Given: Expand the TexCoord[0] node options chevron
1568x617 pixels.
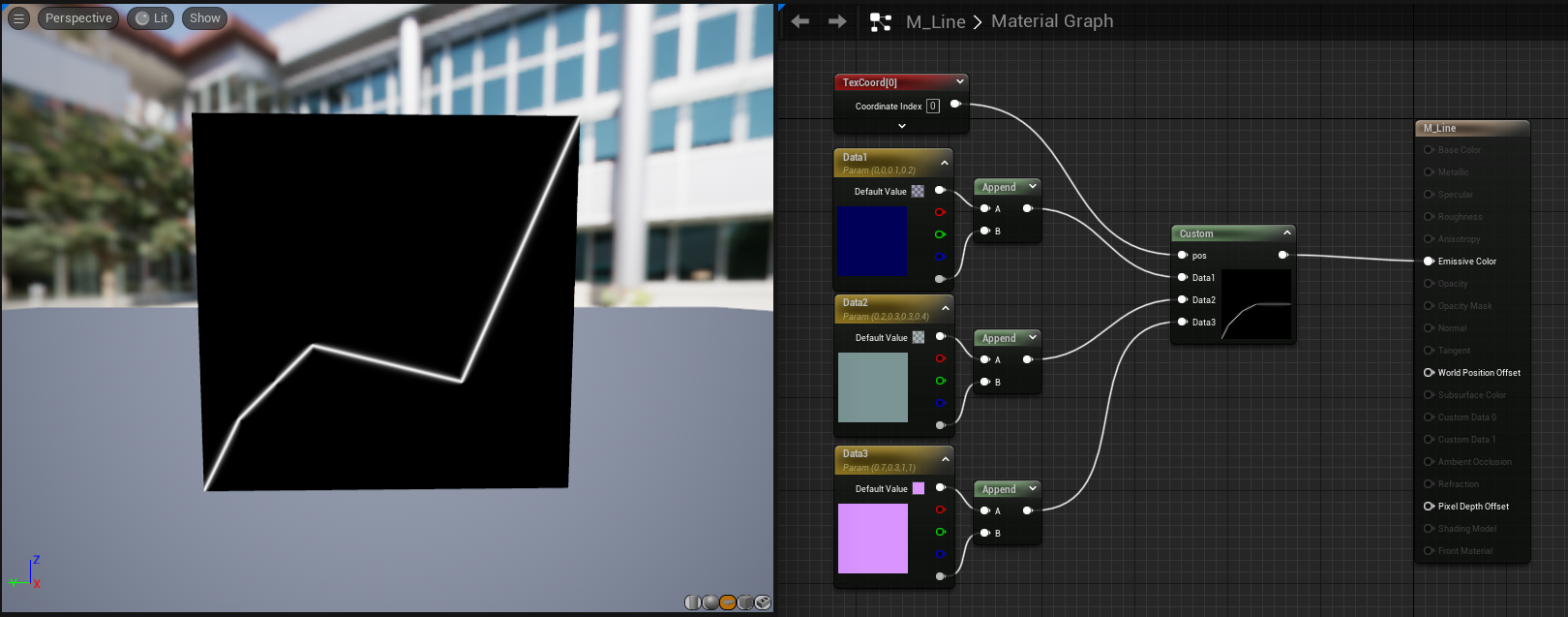Looking at the screenshot, I should pos(902,126).
